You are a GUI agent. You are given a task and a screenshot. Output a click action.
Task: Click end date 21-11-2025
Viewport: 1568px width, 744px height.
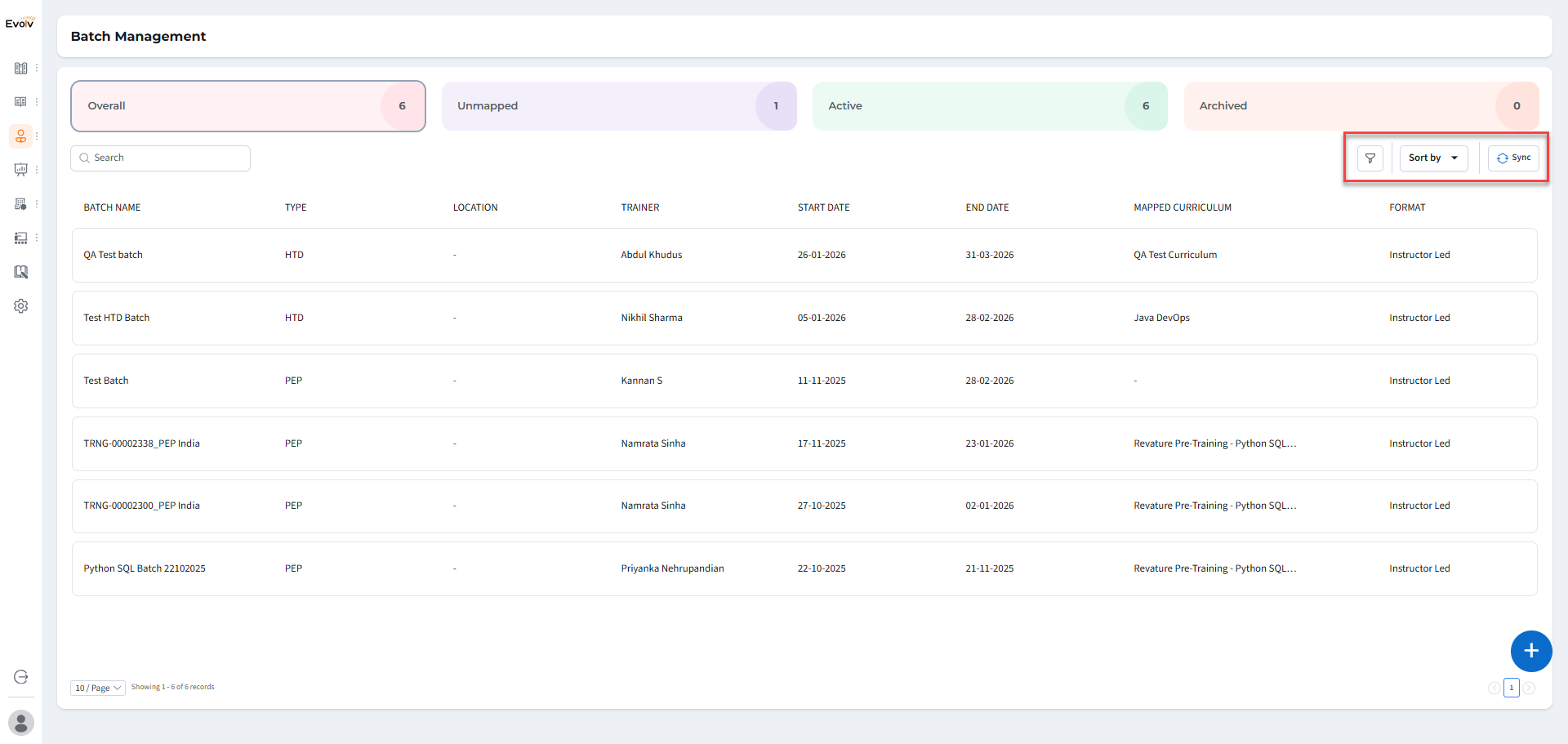coord(990,568)
